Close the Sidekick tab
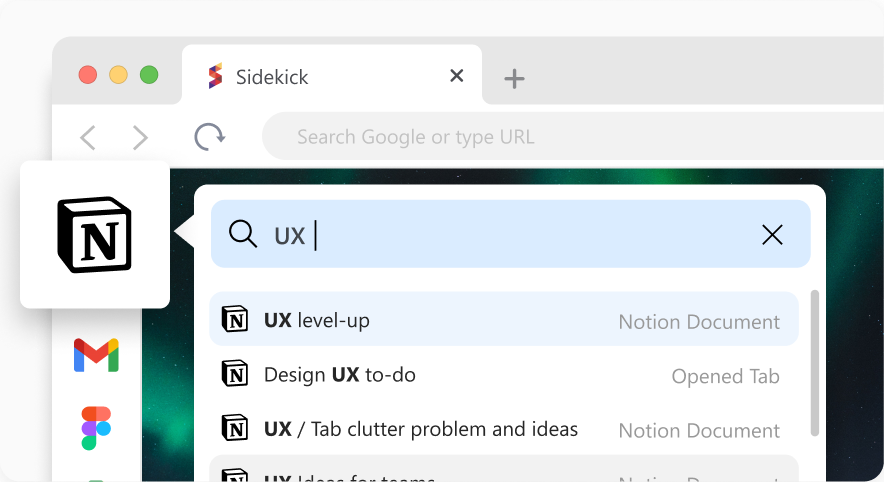Screen dimensions: 884x482 tap(457, 76)
